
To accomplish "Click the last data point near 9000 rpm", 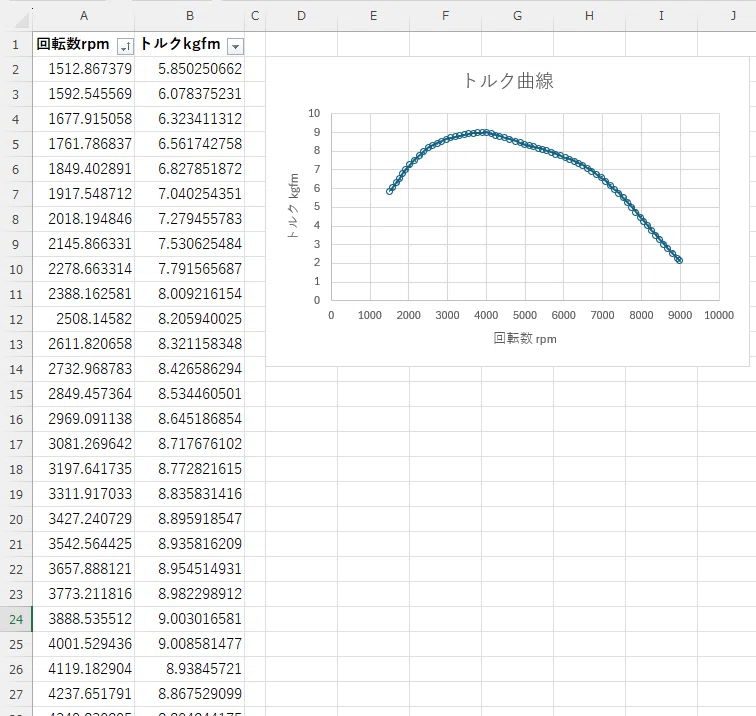I will [679, 260].
